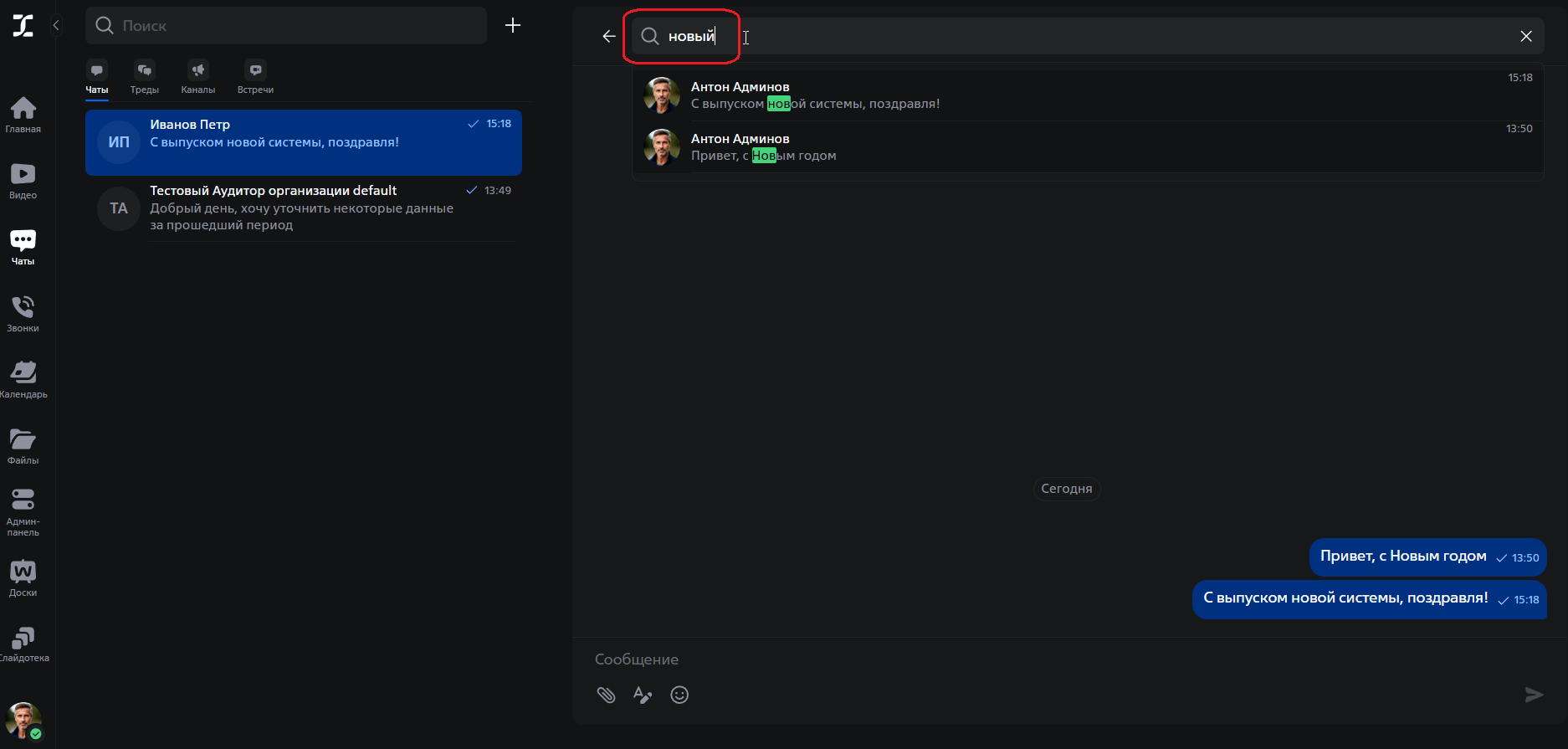Switch to the Встречи tab

point(255,78)
